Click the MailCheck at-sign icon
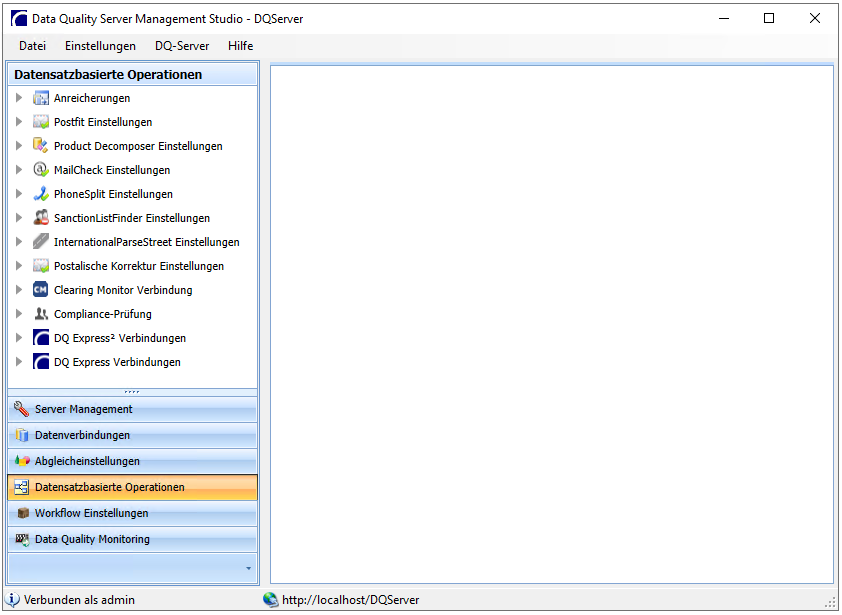842x615 pixels. (x=41, y=170)
